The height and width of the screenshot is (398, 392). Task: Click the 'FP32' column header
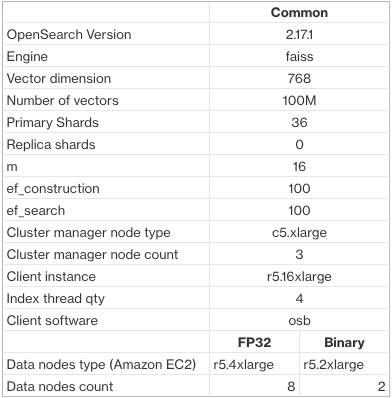click(254, 342)
